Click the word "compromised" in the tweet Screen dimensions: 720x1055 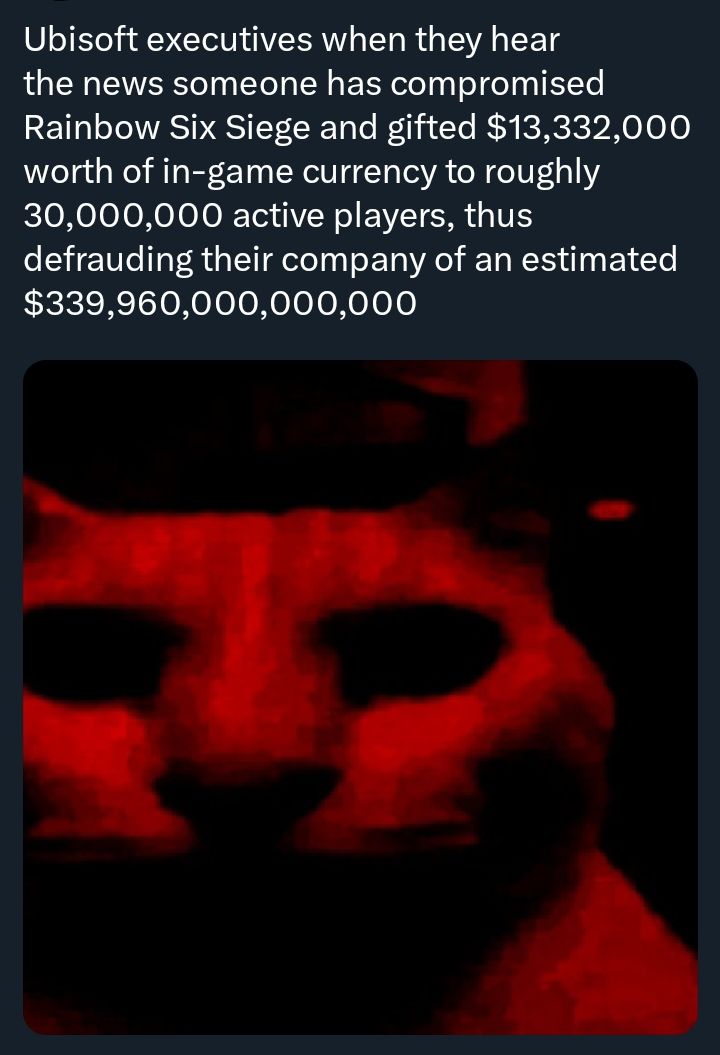pos(495,85)
